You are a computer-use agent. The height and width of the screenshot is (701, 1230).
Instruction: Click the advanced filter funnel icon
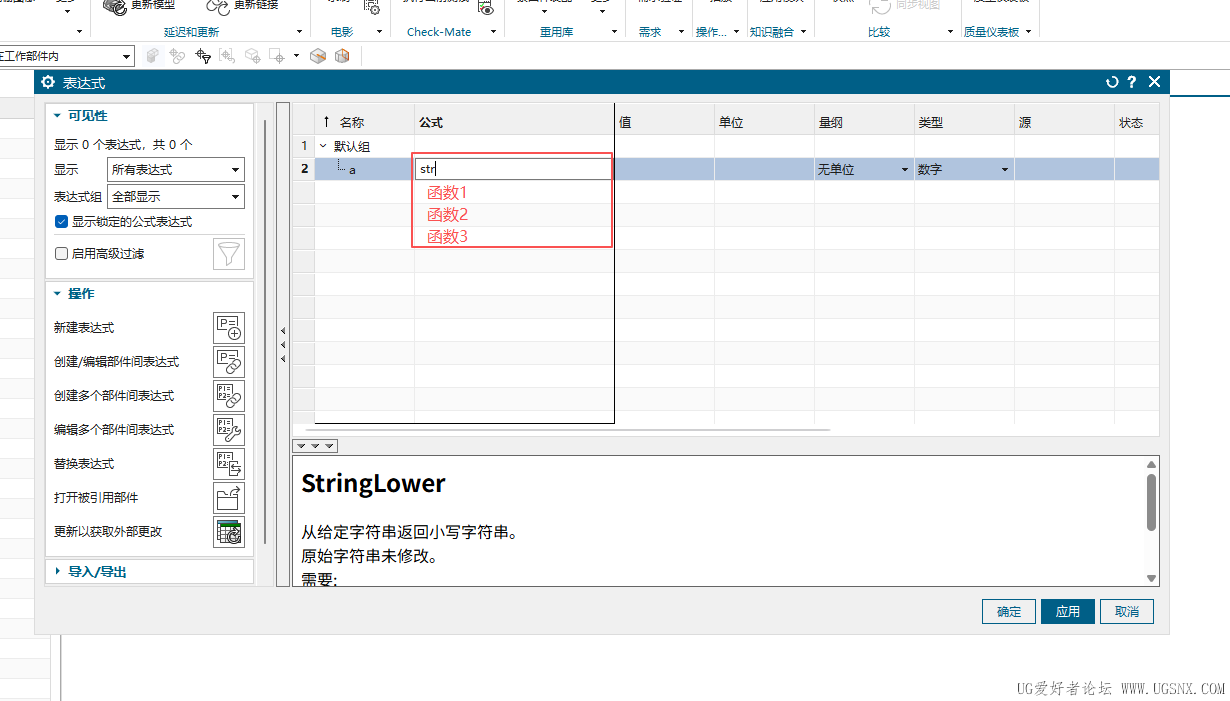pos(229,254)
